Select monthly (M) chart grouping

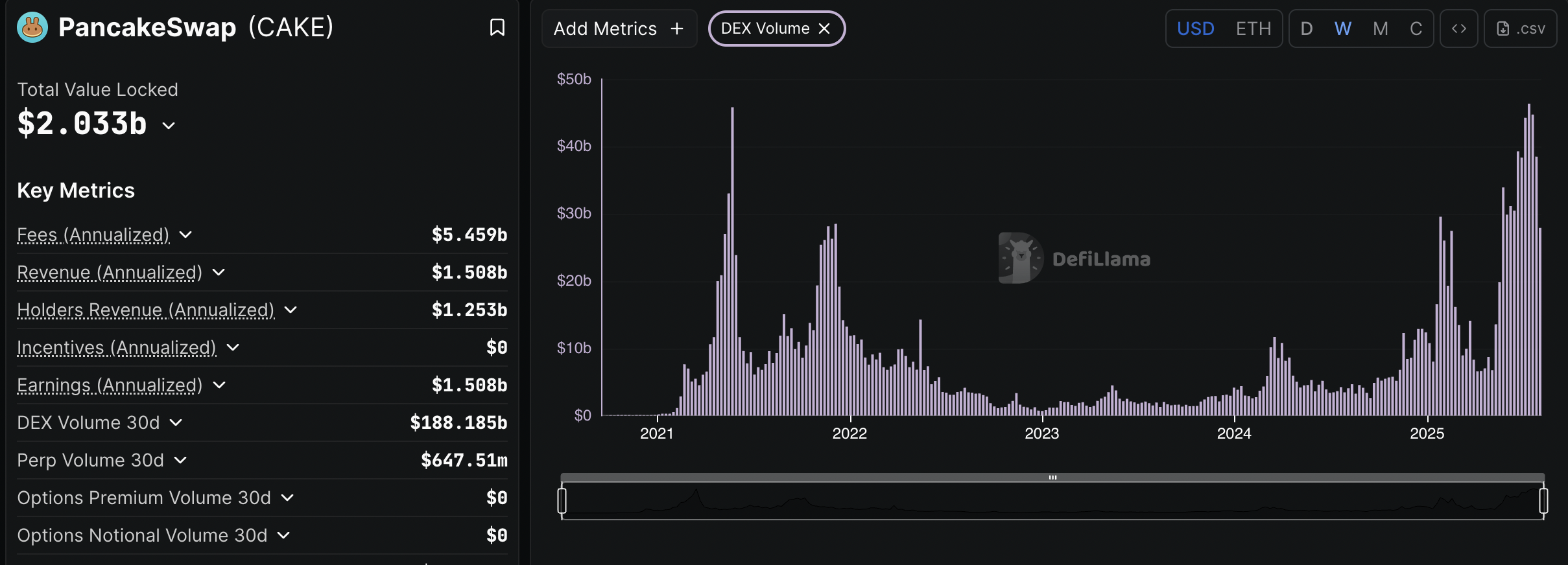point(1381,29)
